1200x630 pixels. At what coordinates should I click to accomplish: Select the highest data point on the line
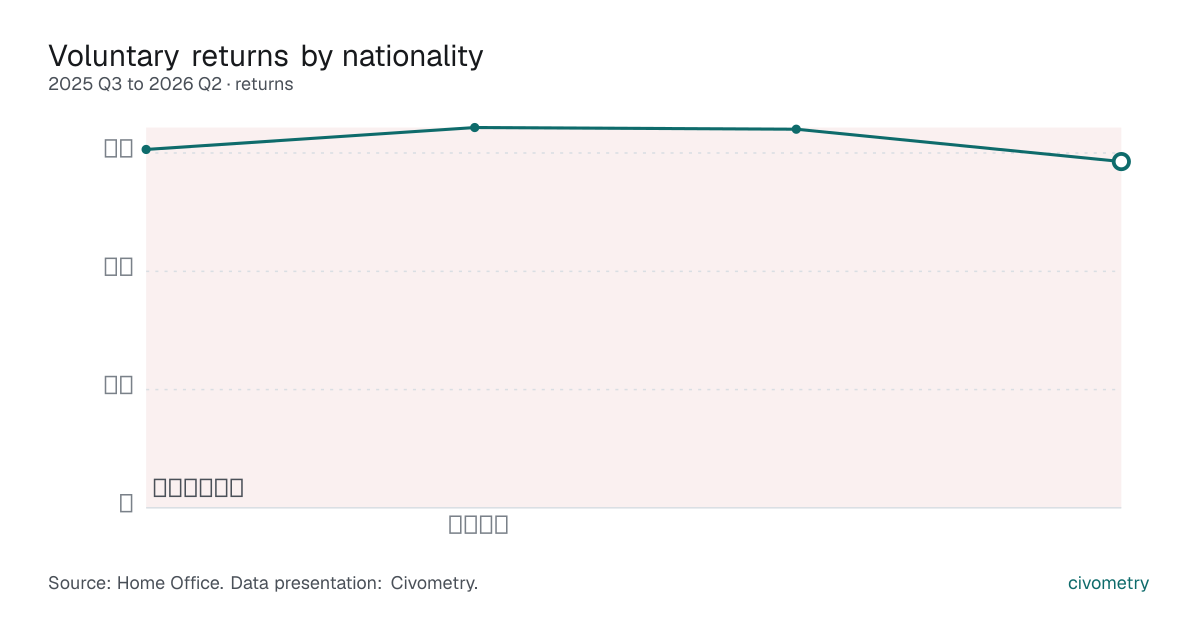(x=475, y=127)
